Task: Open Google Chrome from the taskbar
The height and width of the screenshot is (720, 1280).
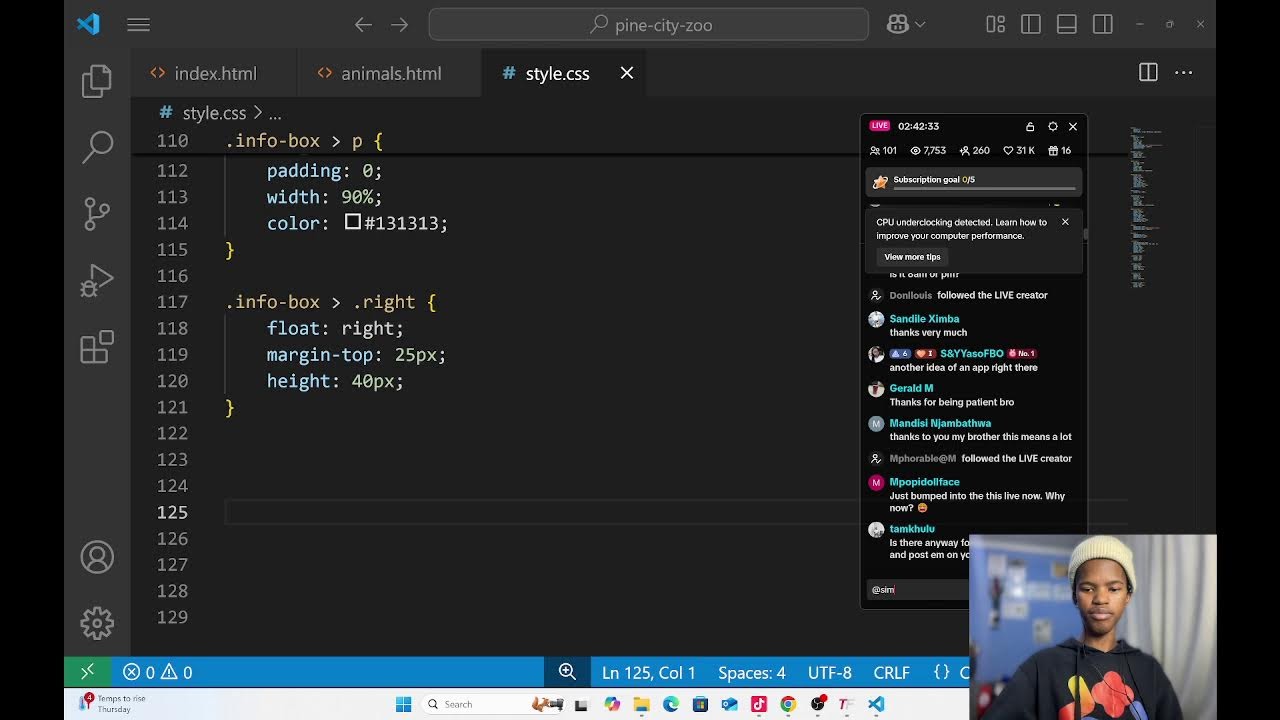Action: (x=788, y=704)
